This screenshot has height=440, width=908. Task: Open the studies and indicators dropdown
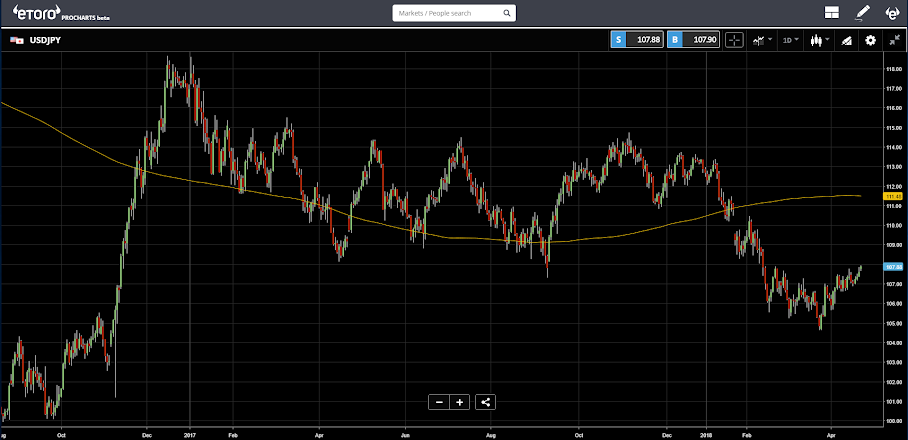coord(761,40)
